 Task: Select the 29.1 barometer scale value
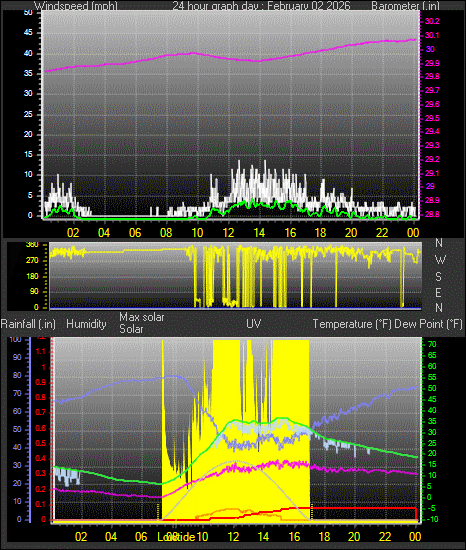[x=432, y=174]
